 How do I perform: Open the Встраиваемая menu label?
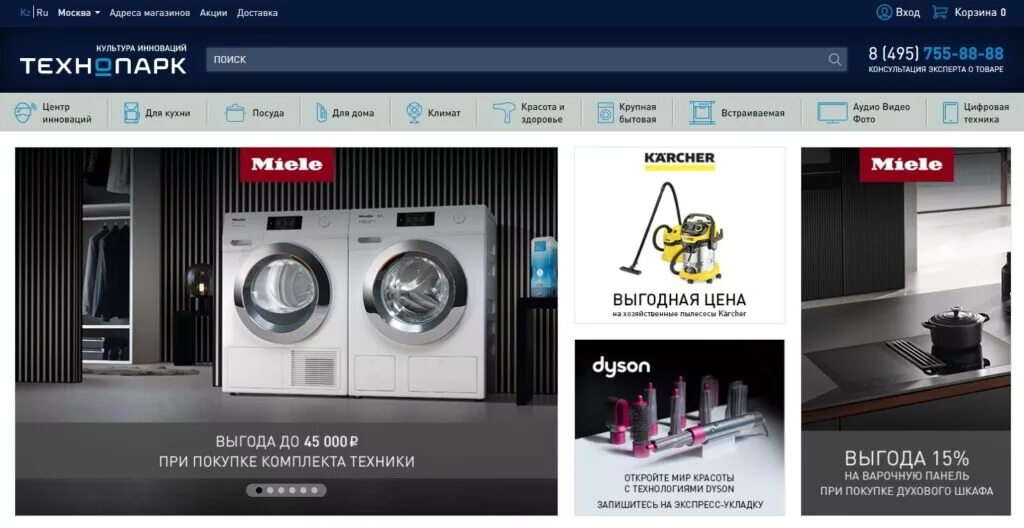tap(753, 113)
